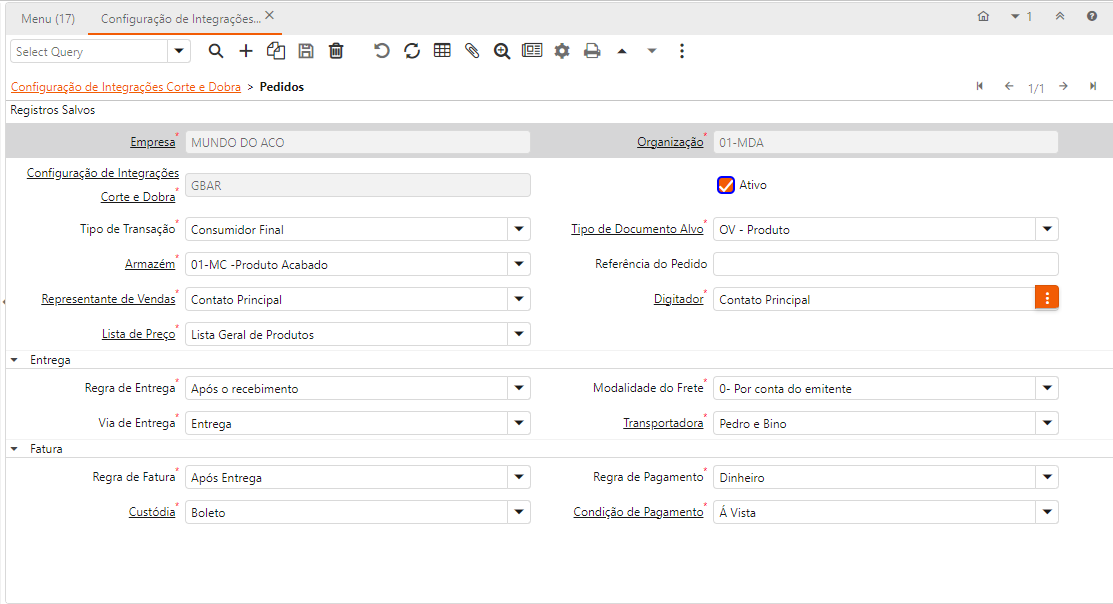Switch to grid view using table icon

[442, 51]
